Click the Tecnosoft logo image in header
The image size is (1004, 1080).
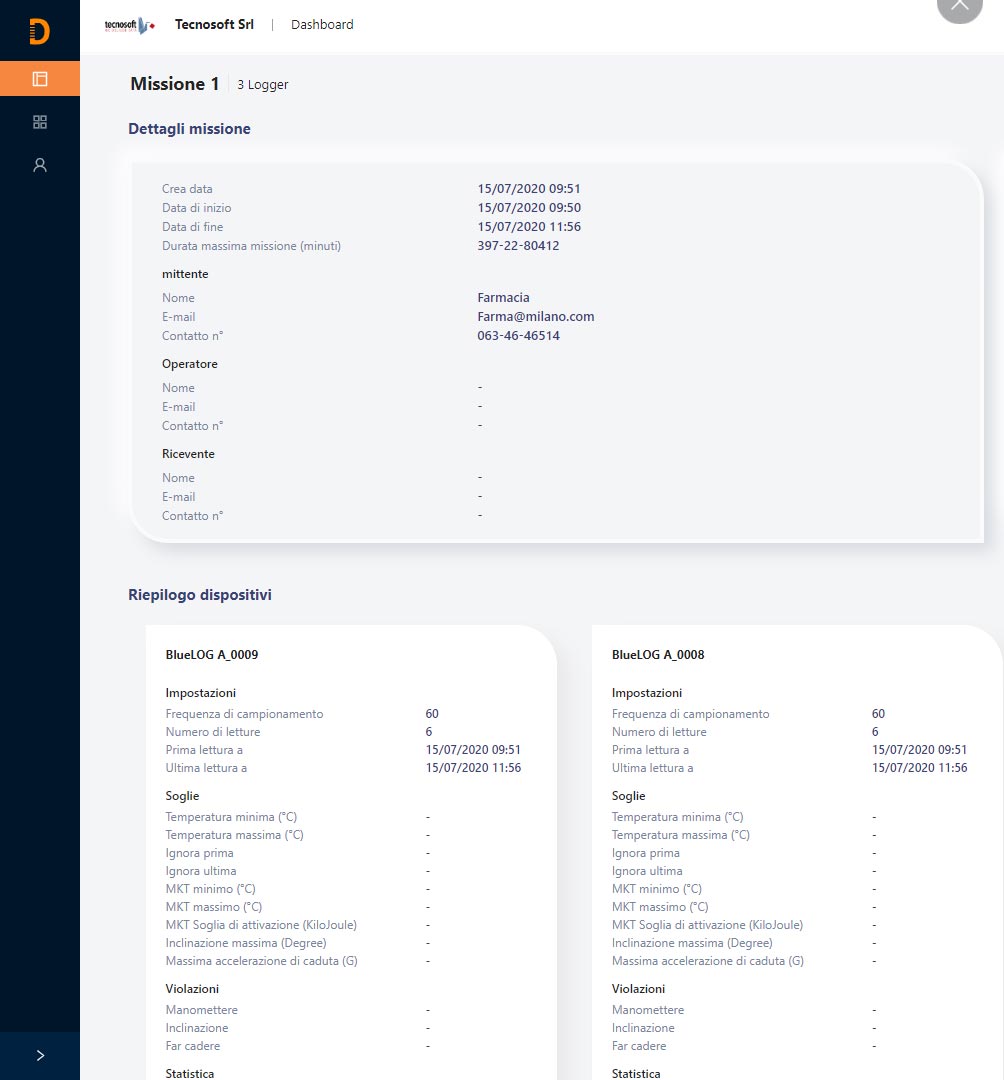click(130, 25)
